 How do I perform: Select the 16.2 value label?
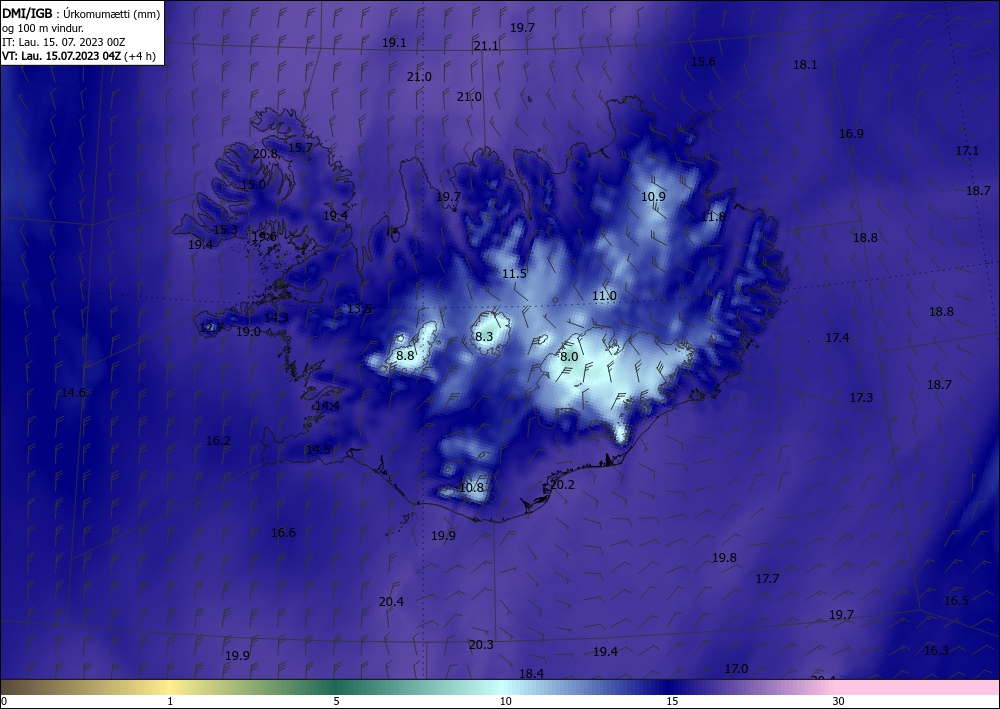[218, 441]
